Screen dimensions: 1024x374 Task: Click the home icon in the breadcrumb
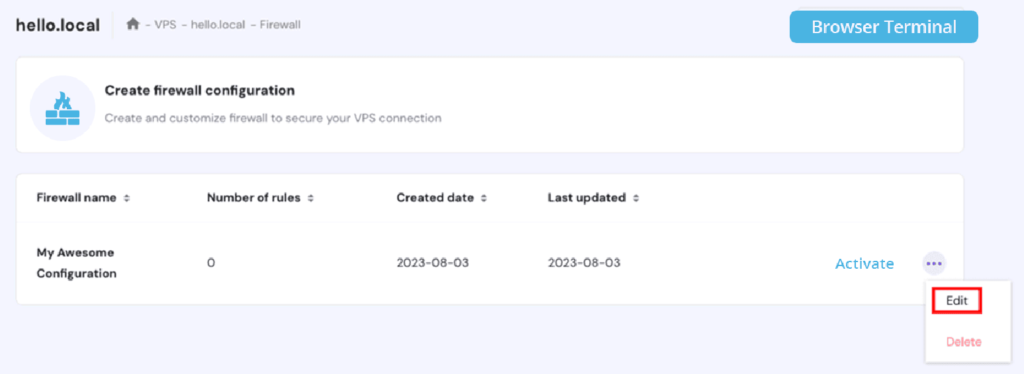[133, 25]
